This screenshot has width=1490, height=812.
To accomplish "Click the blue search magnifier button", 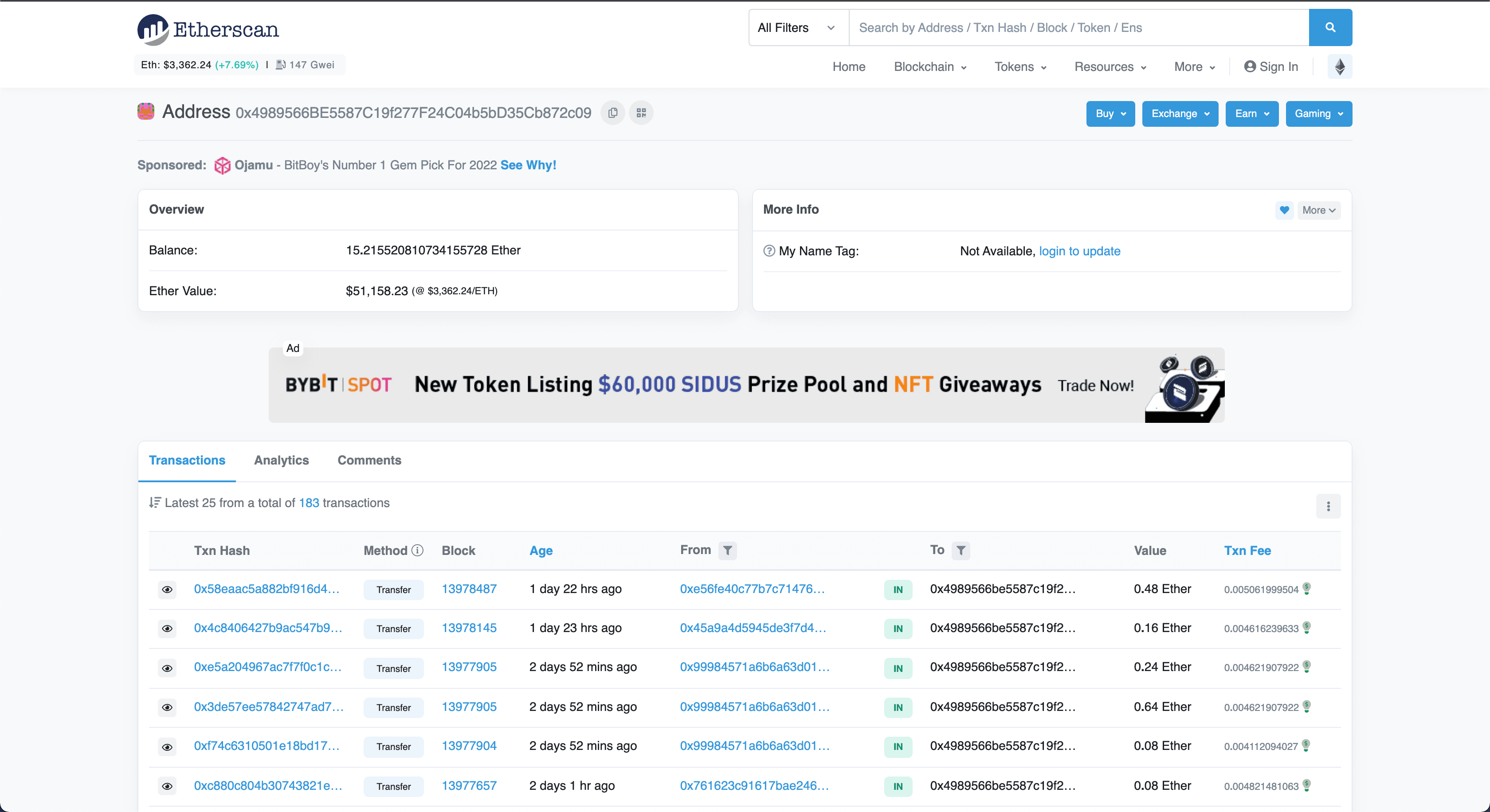I will coord(1330,28).
